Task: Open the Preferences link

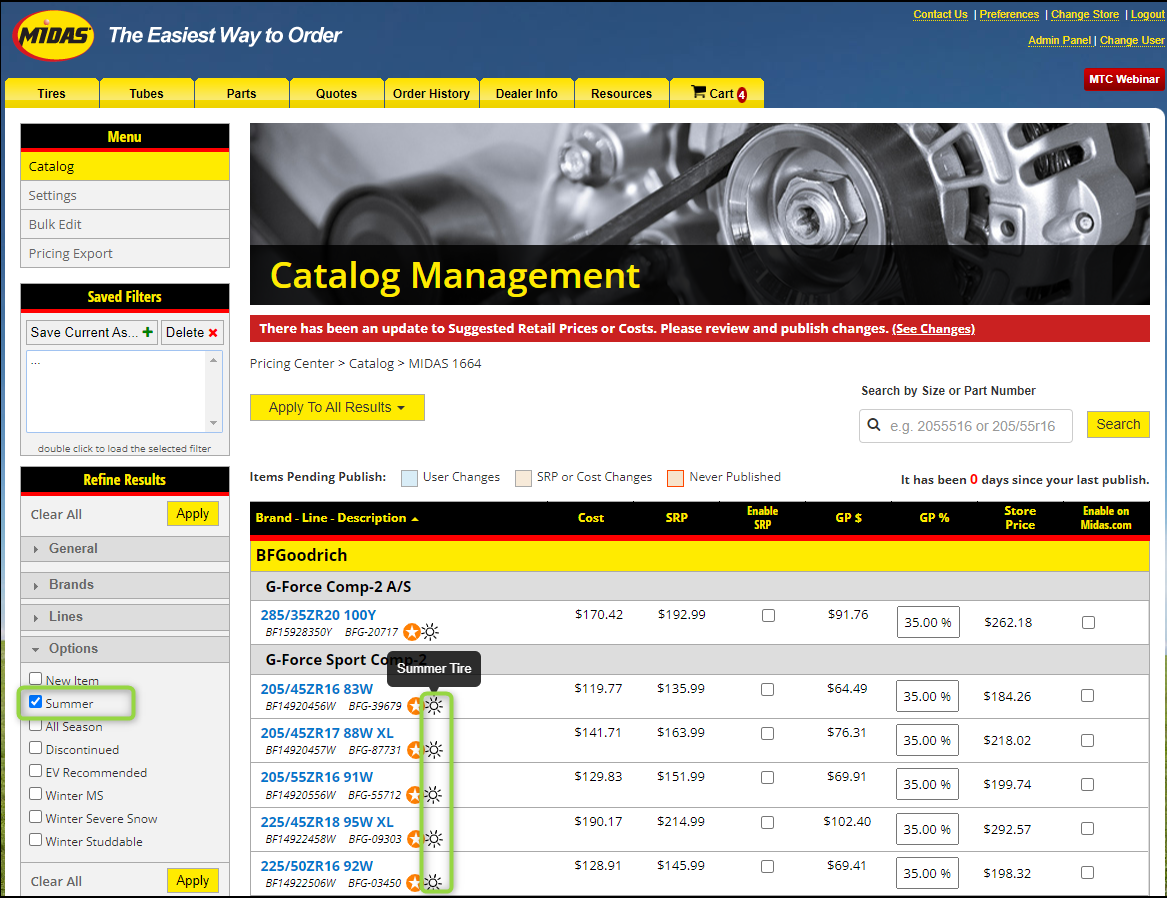Action: (x=1009, y=14)
